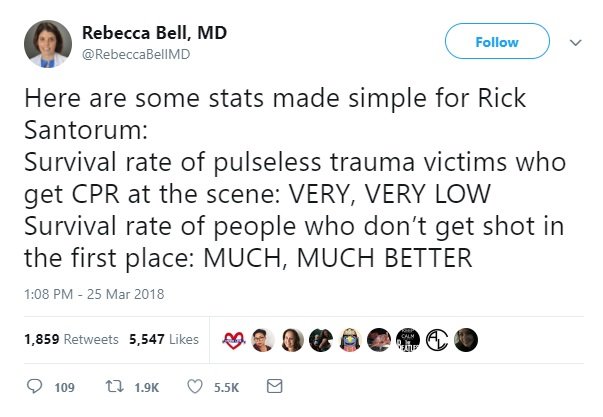This screenshot has width=603, height=417.
Task: View the 5,547 Likes list
Action: [x=163, y=339]
